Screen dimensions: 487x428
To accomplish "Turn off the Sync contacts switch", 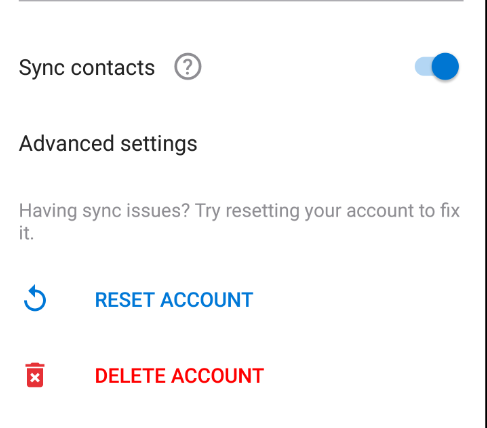I will click(437, 67).
